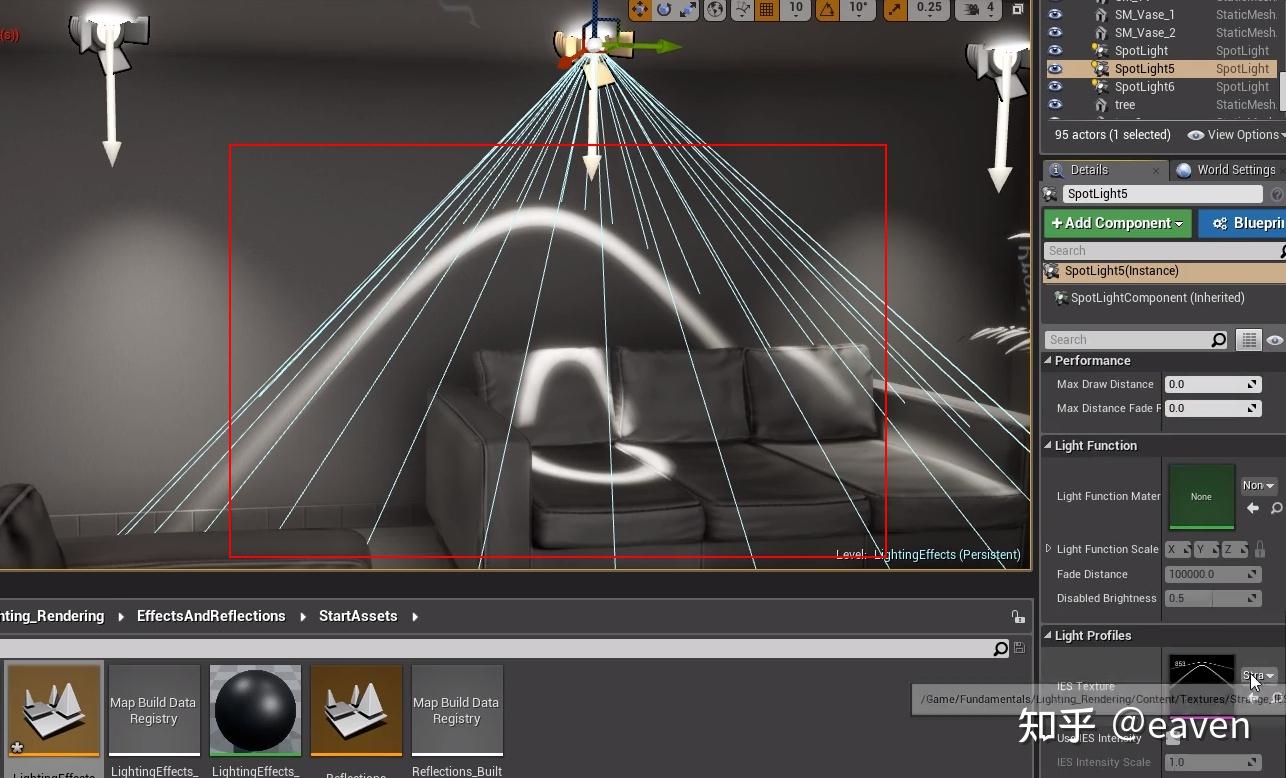Select SpotLight in the World Outliner
Viewport: 1286px width, 778px height.
click(1141, 51)
